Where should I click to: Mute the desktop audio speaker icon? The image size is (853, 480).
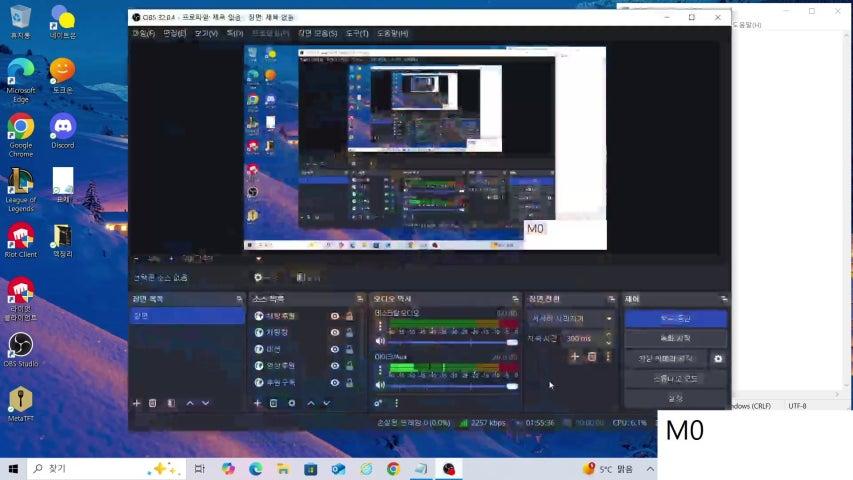pos(380,342)
